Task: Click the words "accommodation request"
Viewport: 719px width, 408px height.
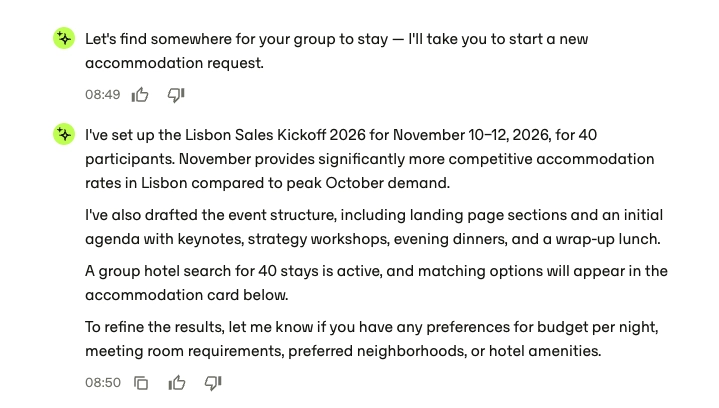Action: [x=173, y=63]
